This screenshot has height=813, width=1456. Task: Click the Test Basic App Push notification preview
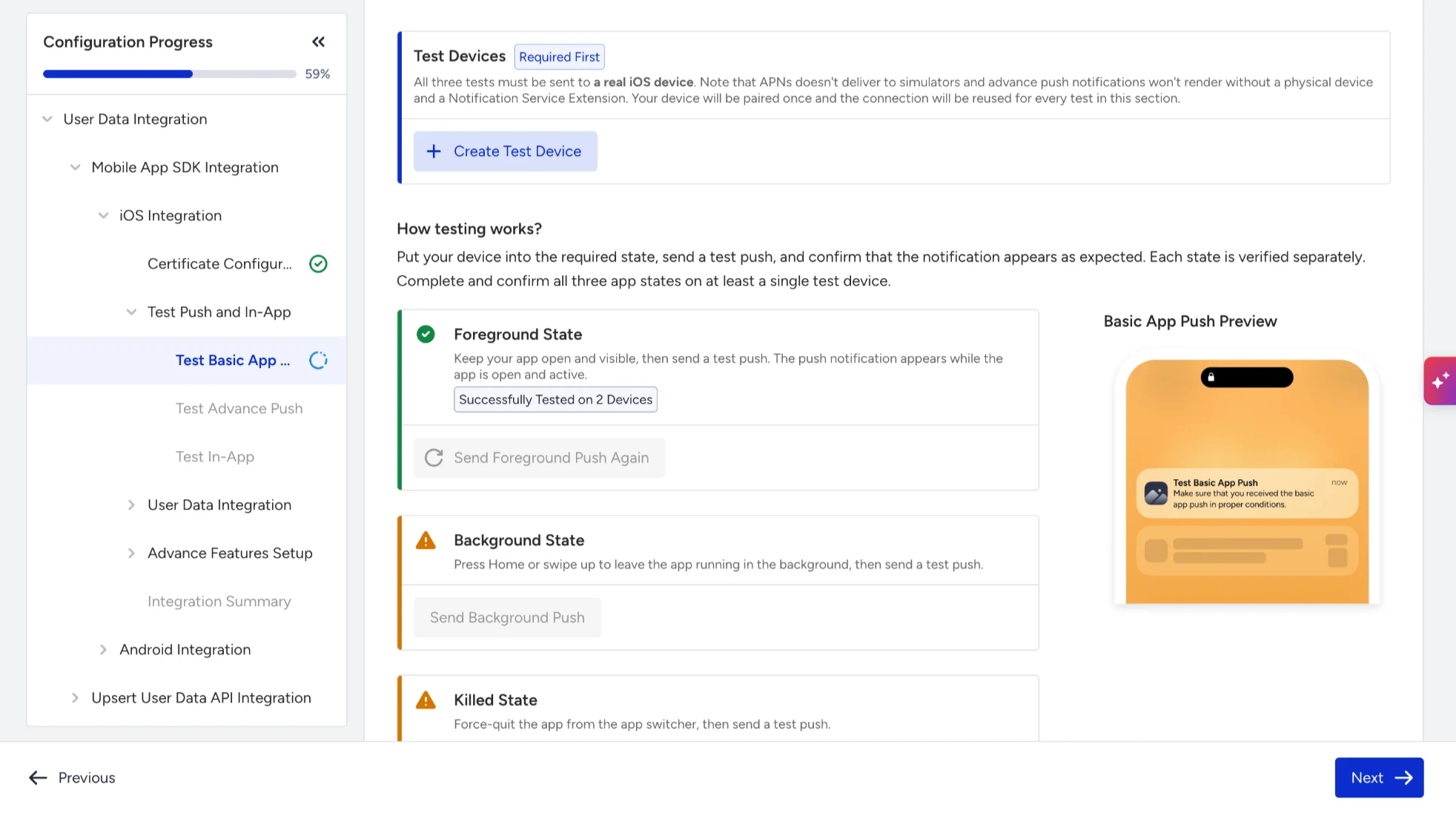tap(1247, 493)
